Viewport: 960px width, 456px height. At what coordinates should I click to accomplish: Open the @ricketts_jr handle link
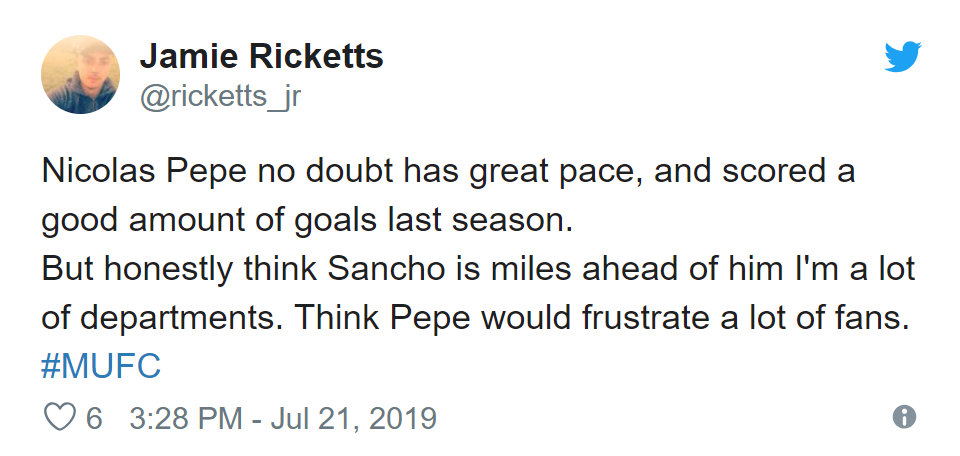click(x=220, y=98)
